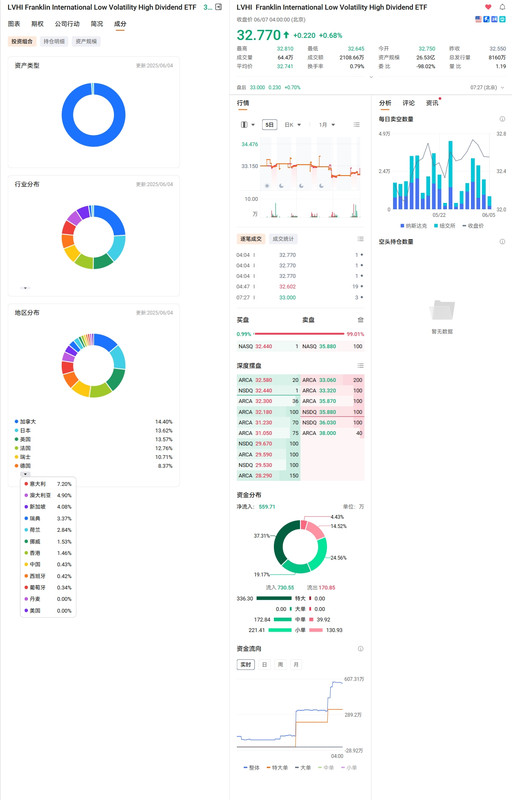512x800 pixels.
Task: Switch to the 简况 tab
Action: tap(97, 24)
